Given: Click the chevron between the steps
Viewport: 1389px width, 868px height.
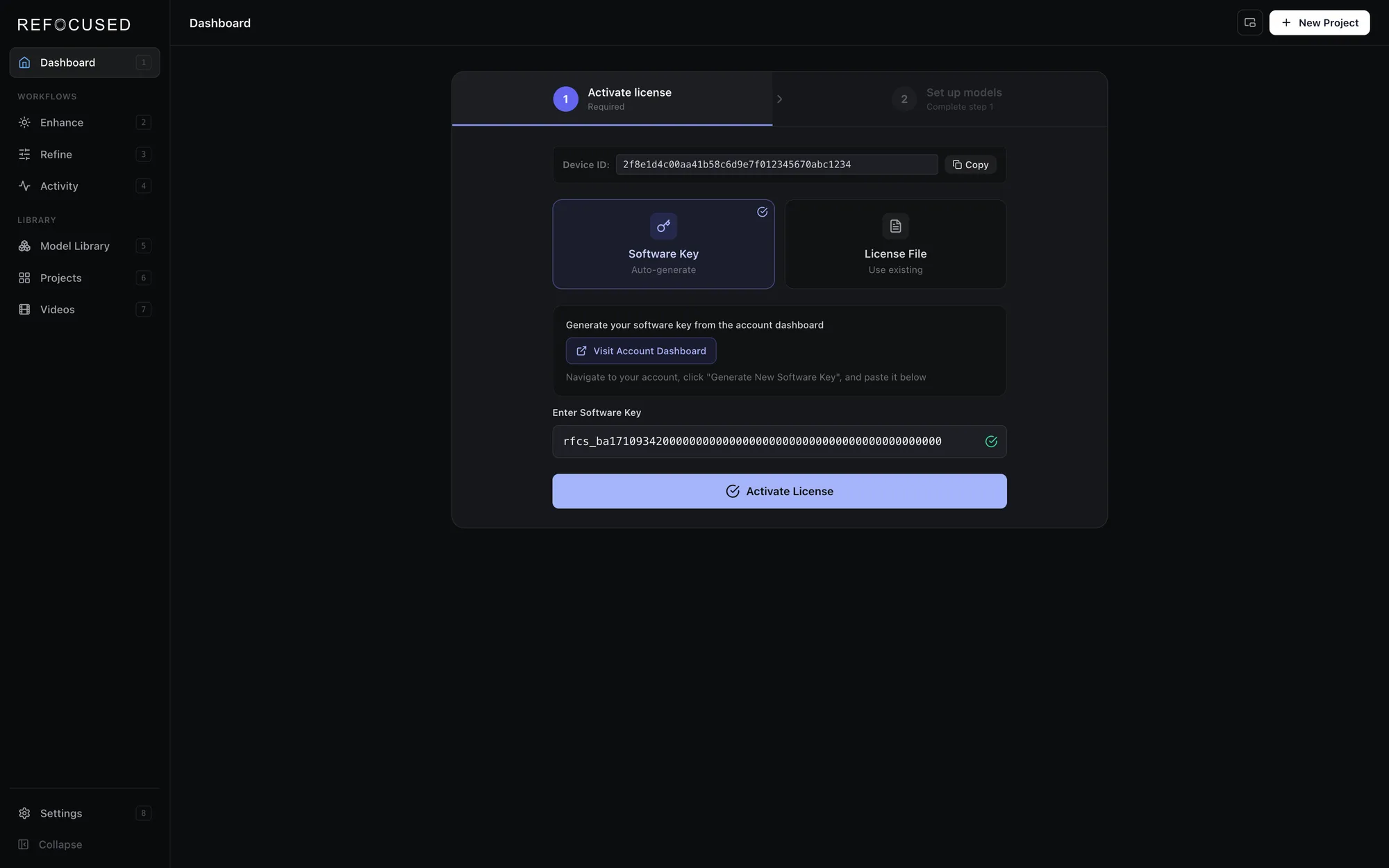Looking at the screenshot, I should (779, 99).
